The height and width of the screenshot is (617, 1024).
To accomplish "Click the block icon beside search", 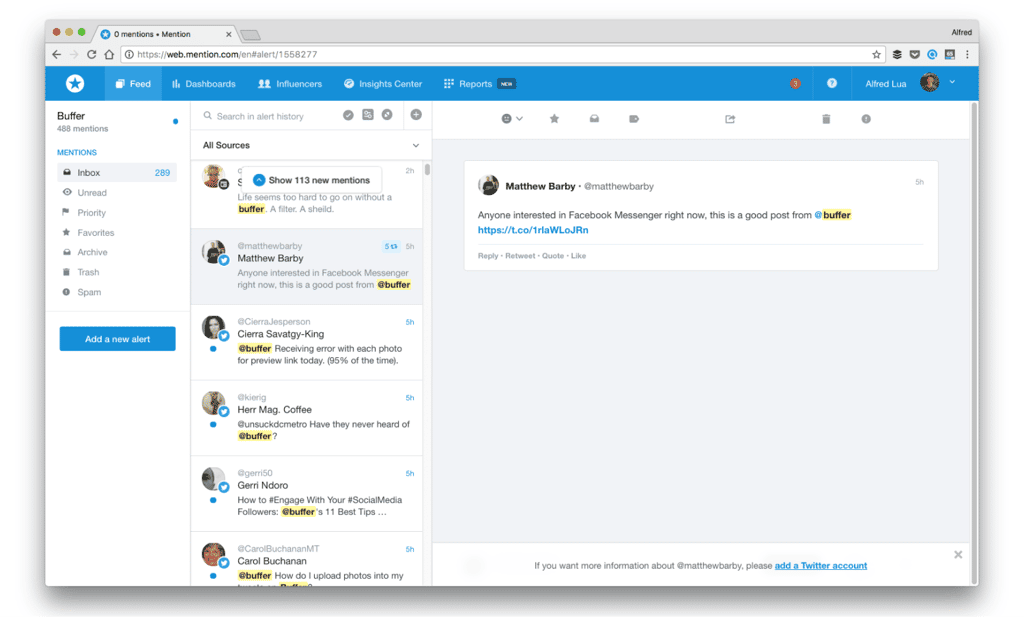I will [387, 115].
